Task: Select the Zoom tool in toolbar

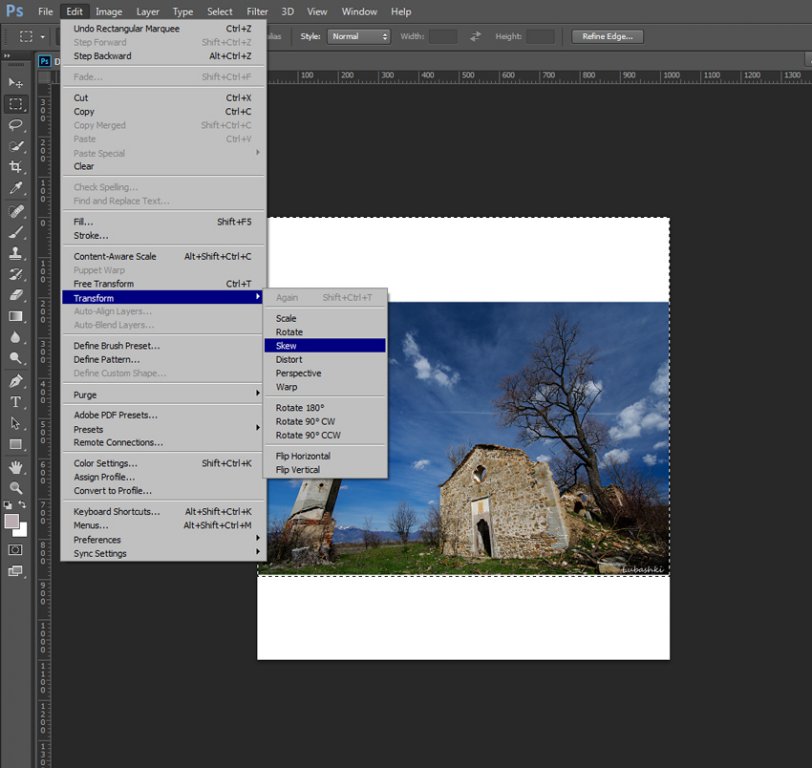Action: [16, 488]
